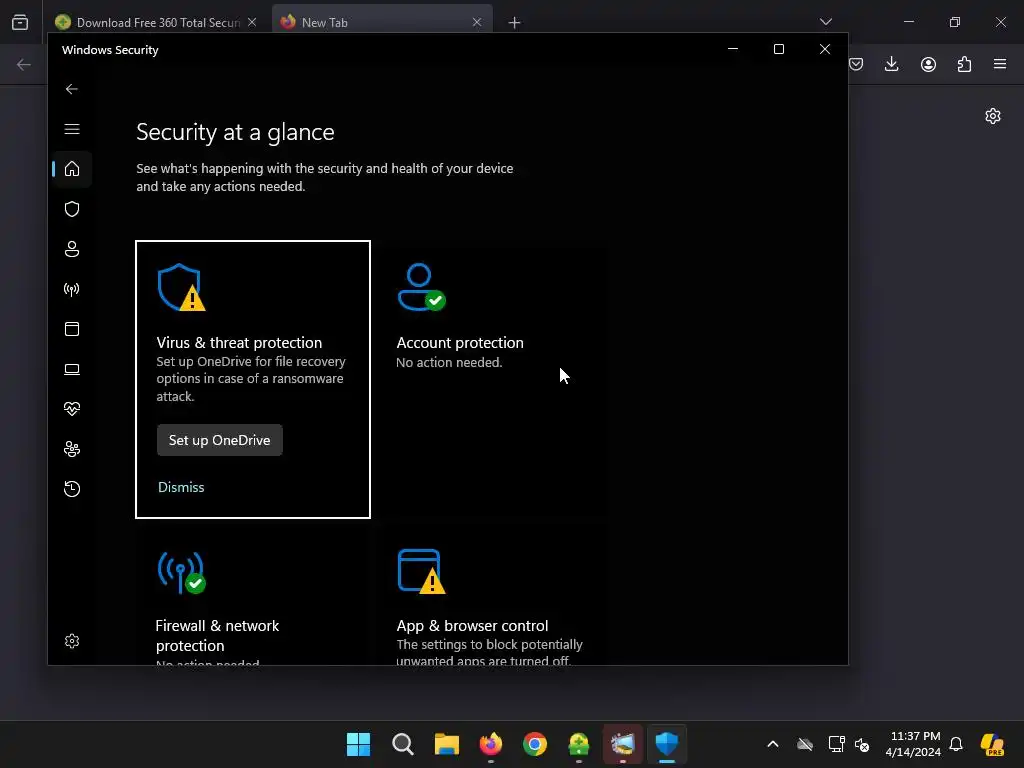The height and width of the screenshot is (768, 1024).
Task: Click the Account protection person icon
Action: pos(421,287)
